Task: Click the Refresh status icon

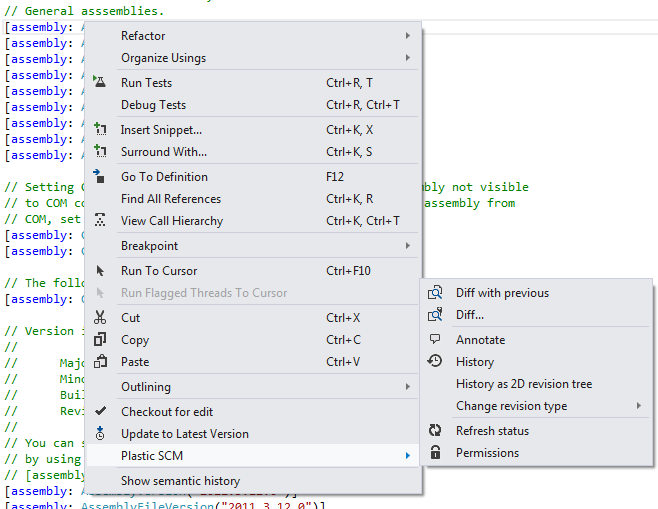Action: click(435, 431)
